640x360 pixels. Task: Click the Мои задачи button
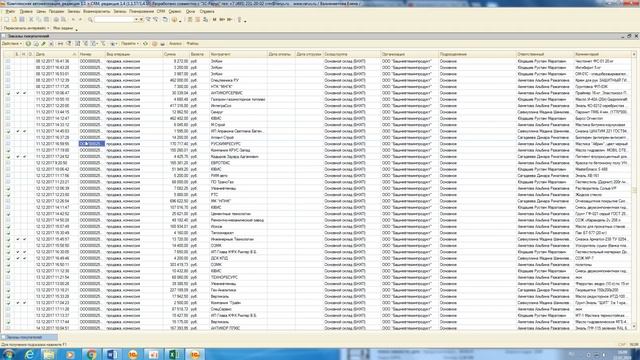point(63,28)
